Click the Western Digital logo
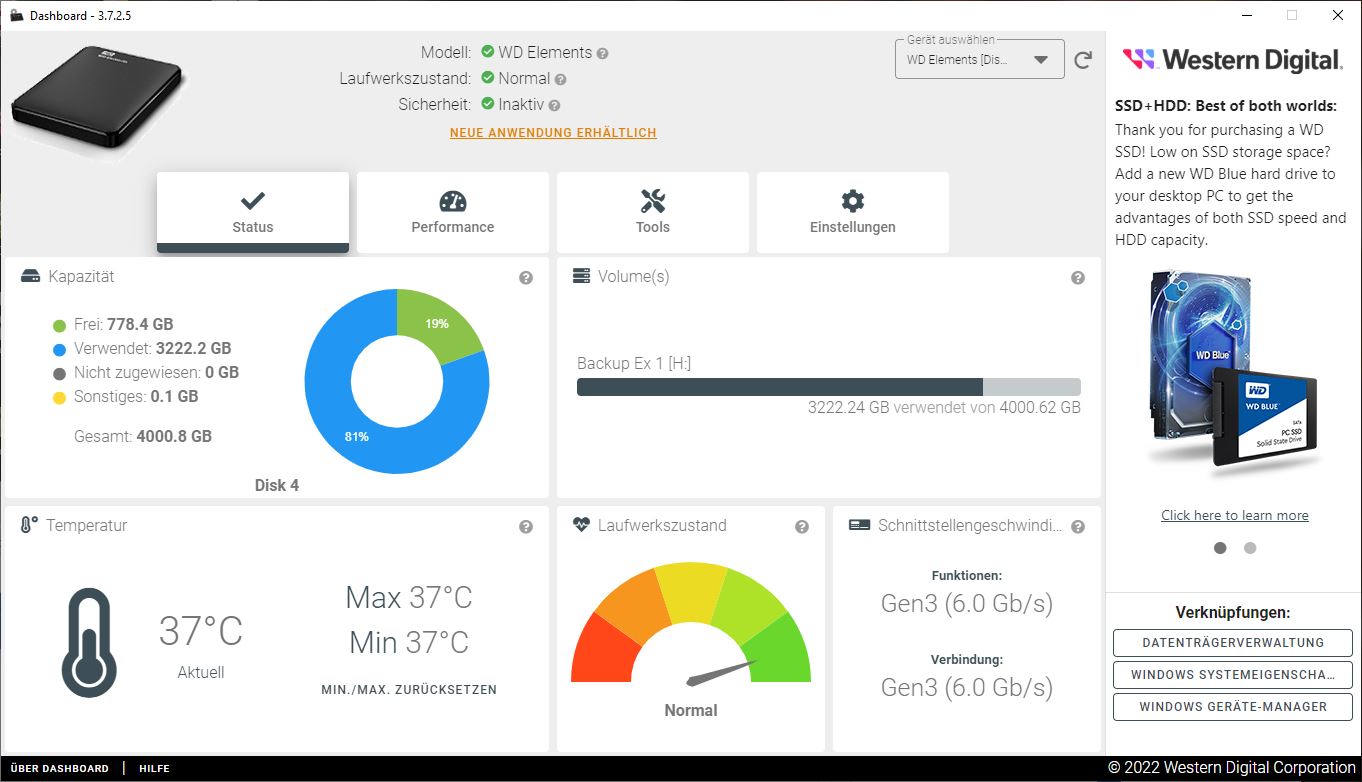 click(1233, 60)
